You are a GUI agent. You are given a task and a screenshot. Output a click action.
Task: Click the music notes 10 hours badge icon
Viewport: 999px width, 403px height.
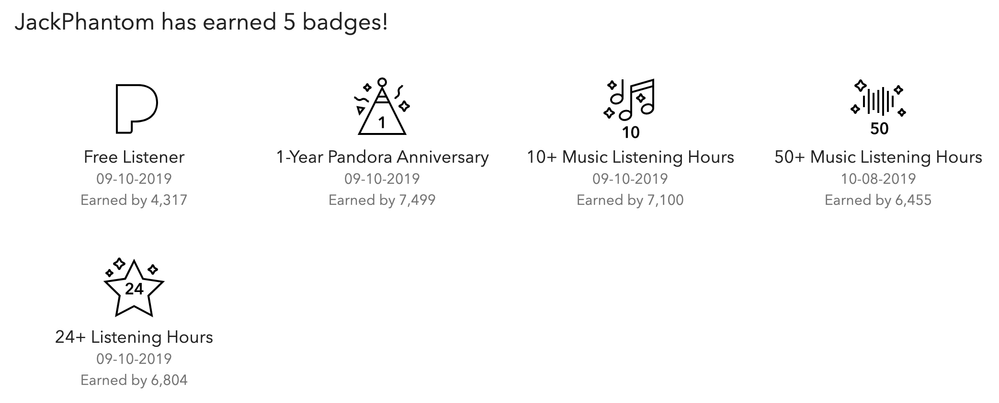629,108
